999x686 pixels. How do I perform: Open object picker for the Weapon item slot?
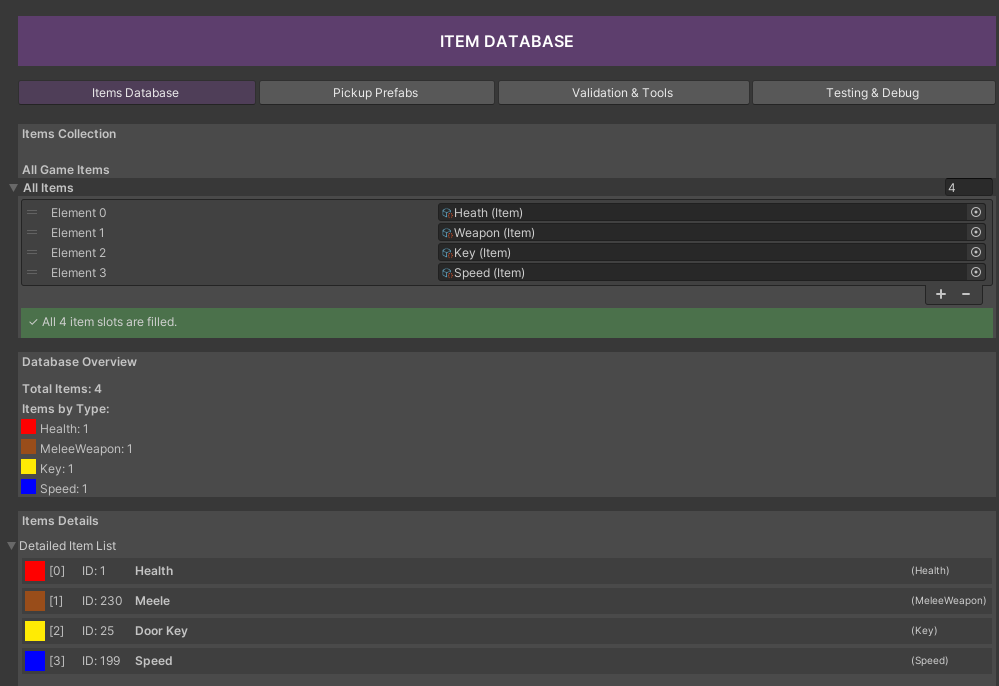click(x=975, y=232)
